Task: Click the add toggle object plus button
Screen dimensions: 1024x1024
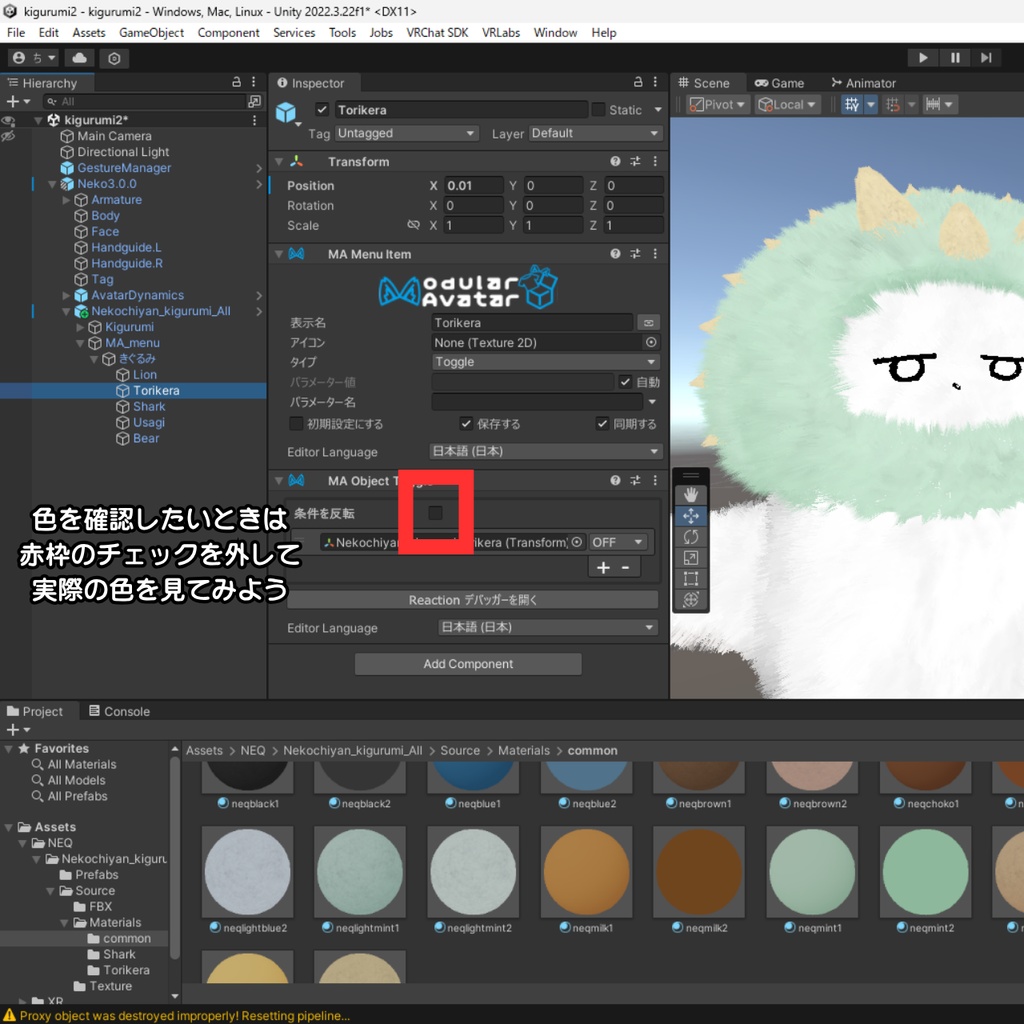Action: coord(603,568)
